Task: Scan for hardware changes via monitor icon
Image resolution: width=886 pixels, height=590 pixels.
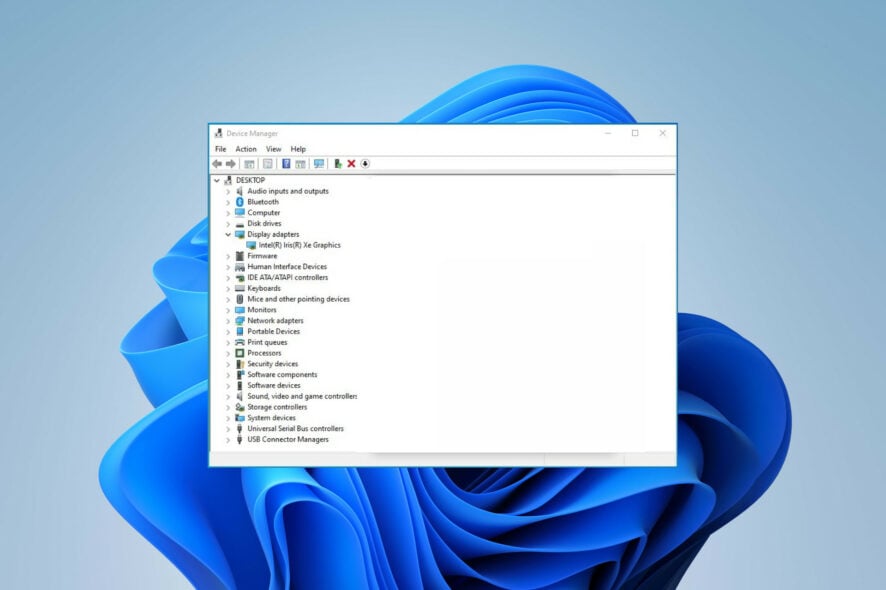Action: 319,164
